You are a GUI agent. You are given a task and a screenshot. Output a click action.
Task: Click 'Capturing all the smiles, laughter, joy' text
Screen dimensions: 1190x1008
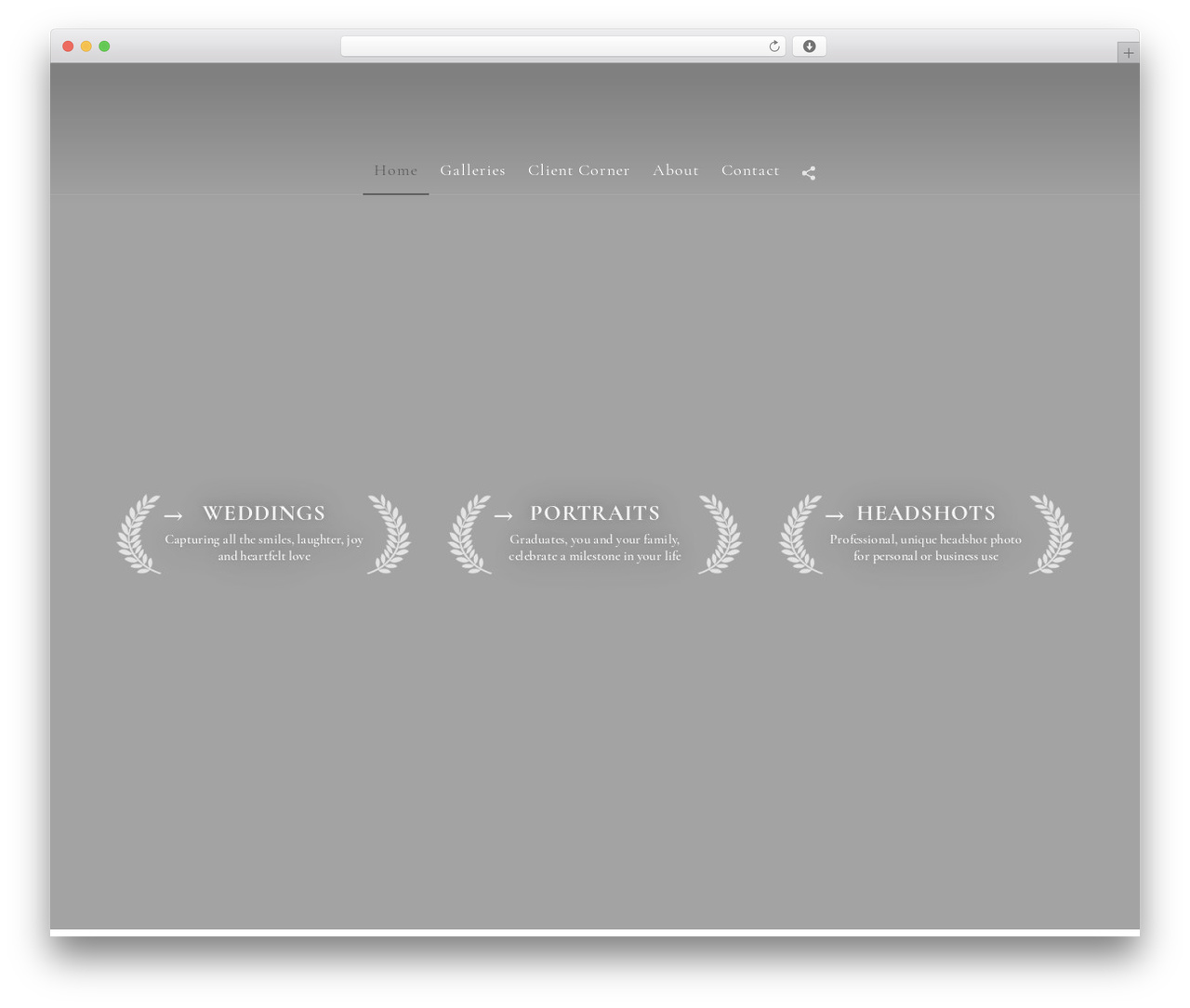[264, 539]
